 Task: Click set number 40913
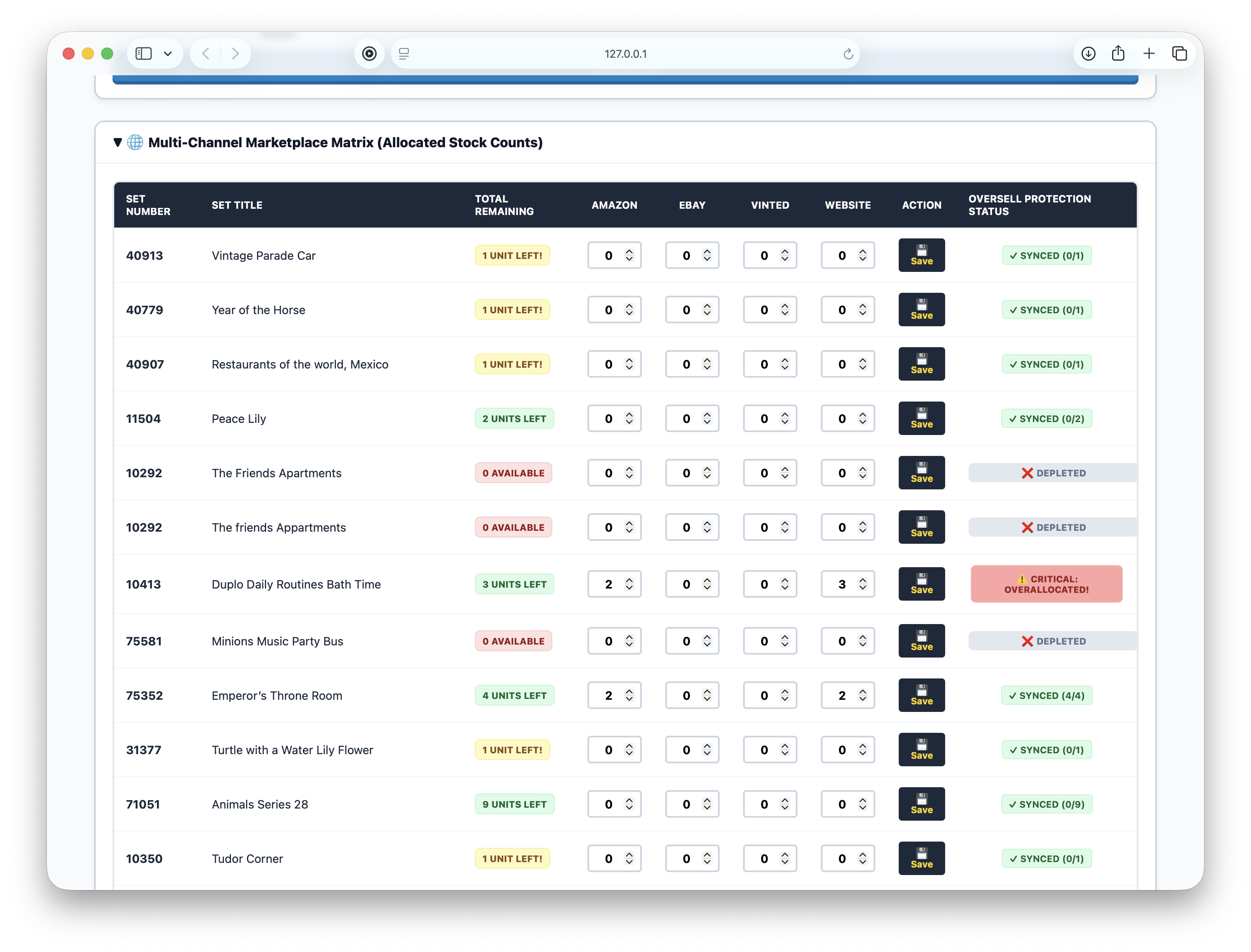coord(144,256)
